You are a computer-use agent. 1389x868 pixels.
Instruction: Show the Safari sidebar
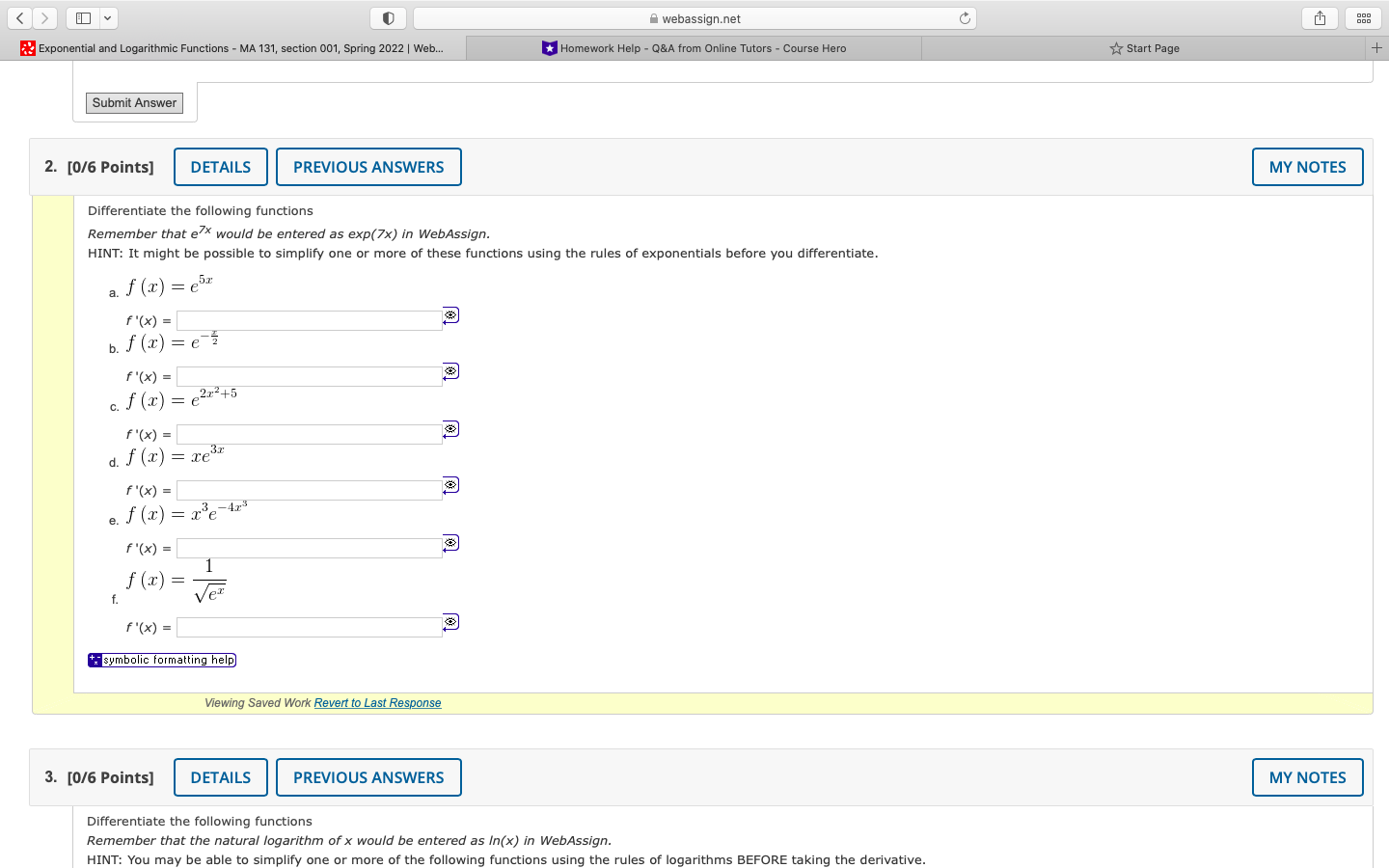[83, 17]
